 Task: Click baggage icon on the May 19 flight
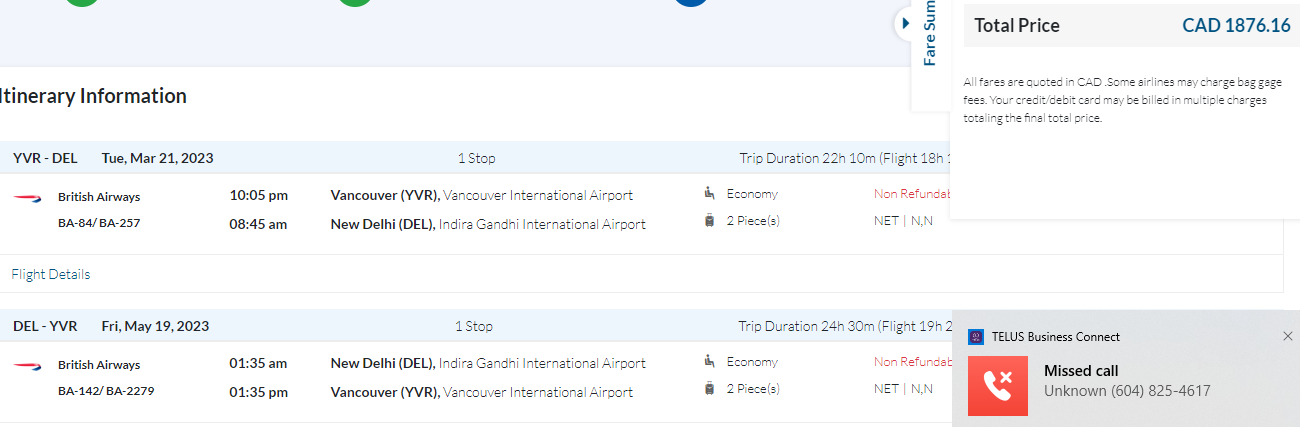click(709, 389)
